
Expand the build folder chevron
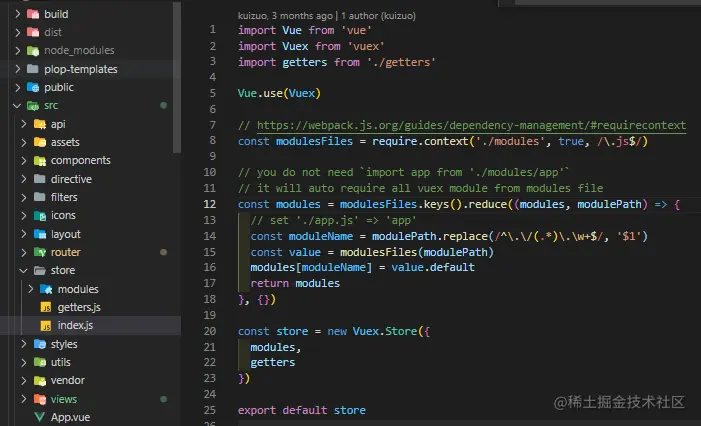point(17,14)
